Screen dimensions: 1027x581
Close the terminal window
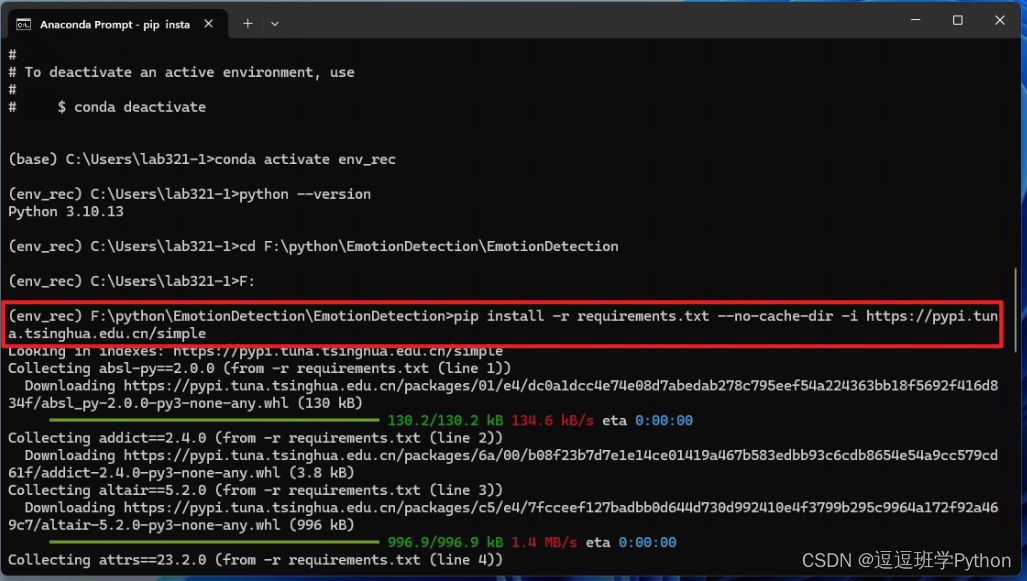coord(999,20)
